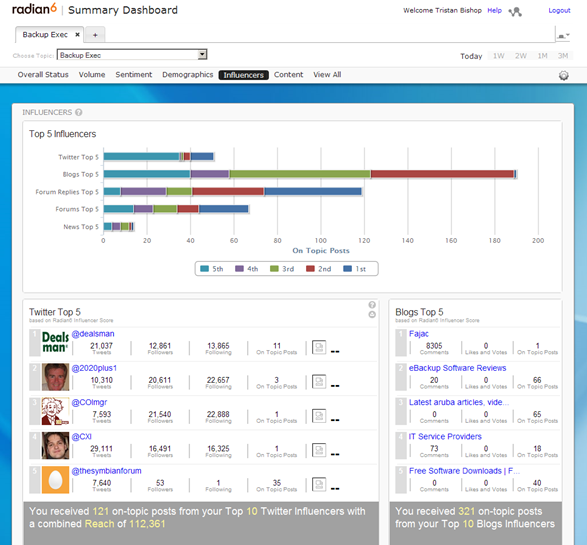Click the Forums Top 5 bar's blue segment
587x545 pixels.
point(223,209)
